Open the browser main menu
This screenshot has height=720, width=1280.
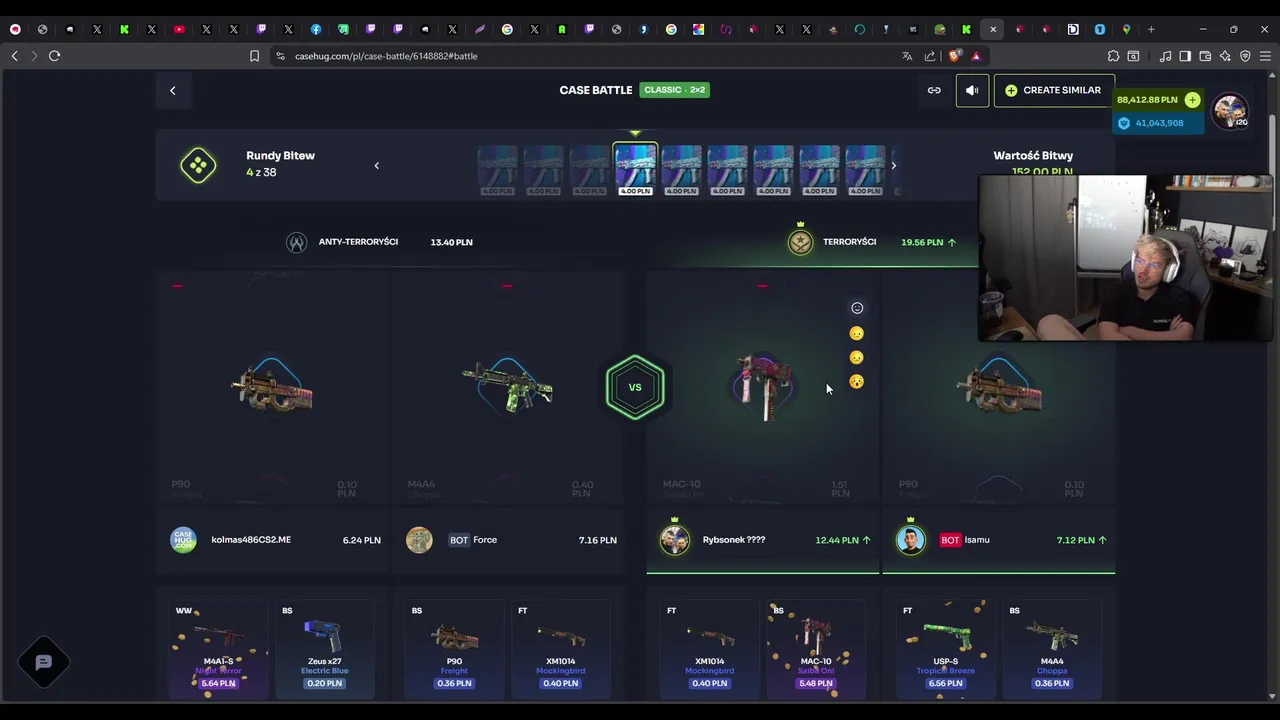point(1266,56)
